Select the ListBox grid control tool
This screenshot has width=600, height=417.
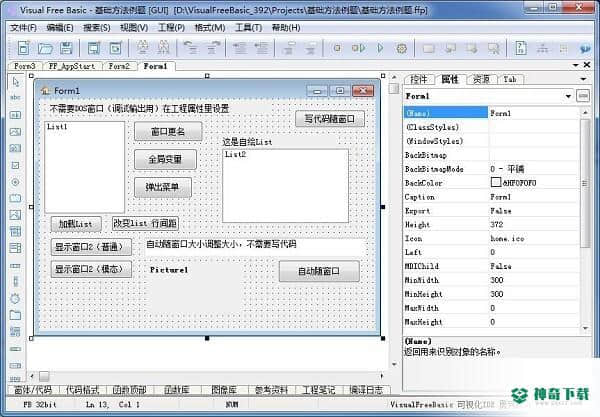[x=15, y=231]
